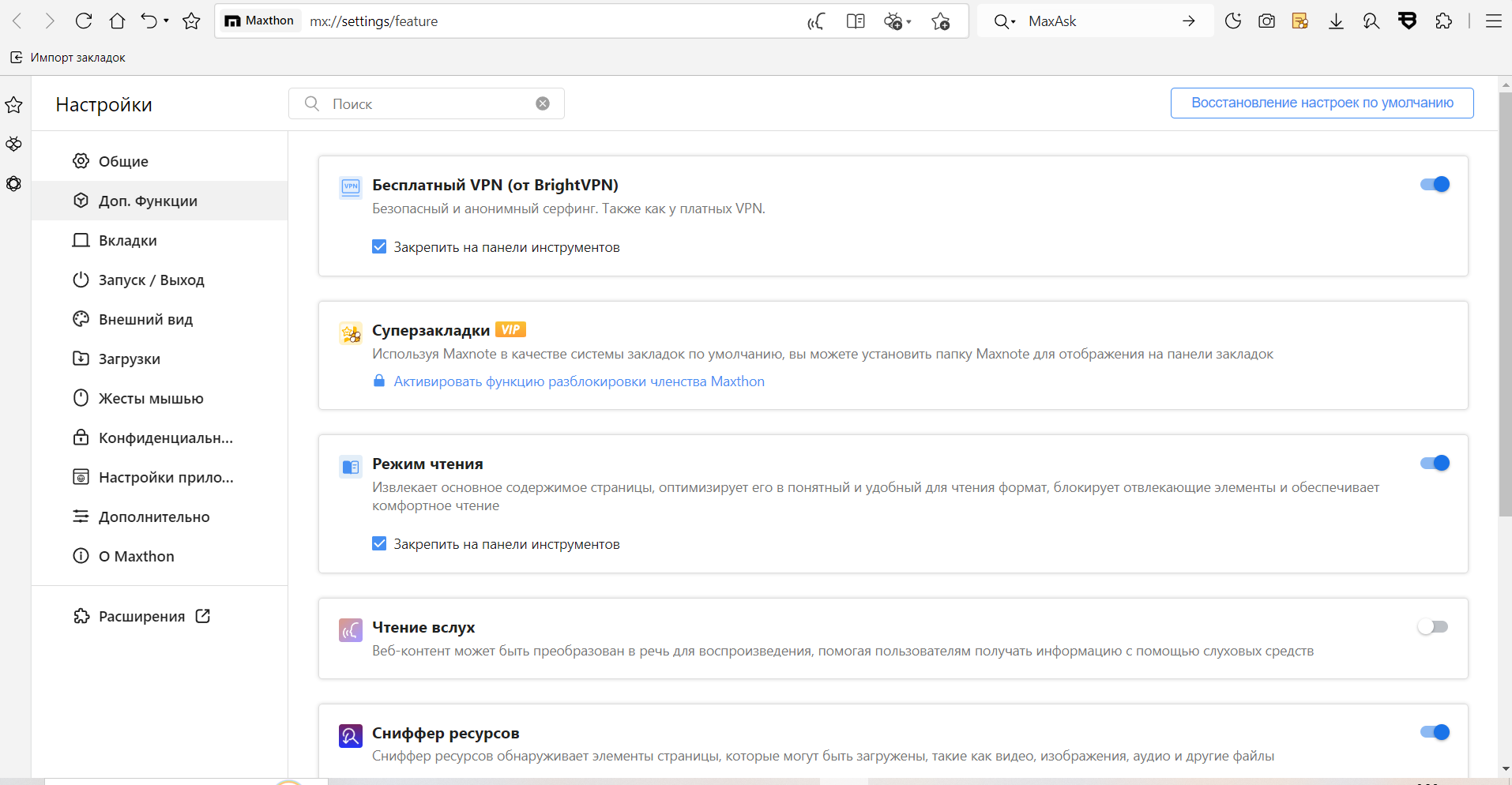This screenshot has height=785, width=1512.
Task: Reload the page with refresh icon
Action: (x=84, y=21)
